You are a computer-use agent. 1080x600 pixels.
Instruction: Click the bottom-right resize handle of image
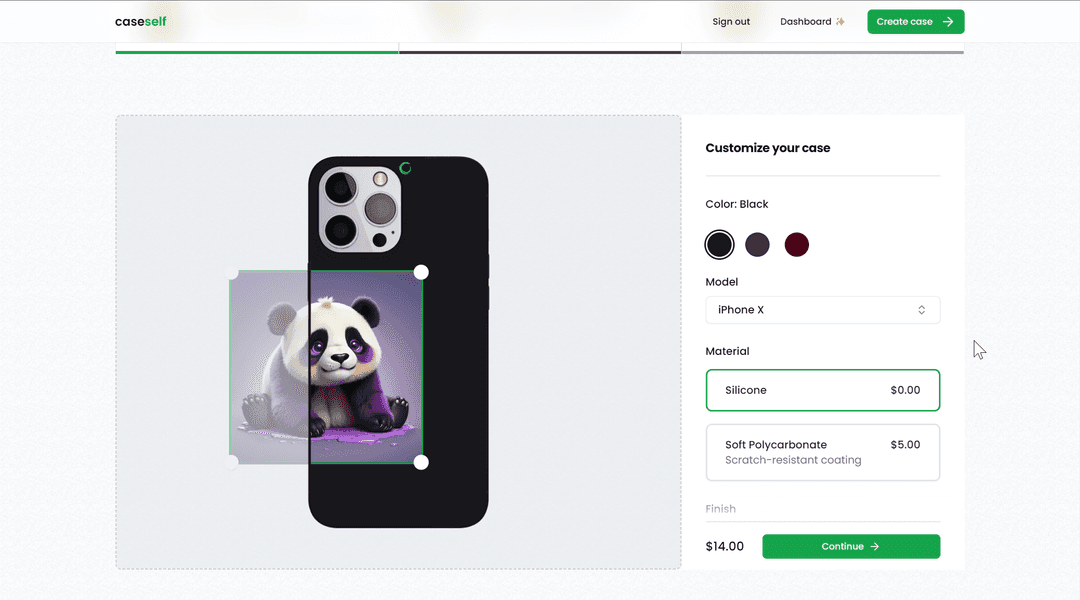point(421,462)
